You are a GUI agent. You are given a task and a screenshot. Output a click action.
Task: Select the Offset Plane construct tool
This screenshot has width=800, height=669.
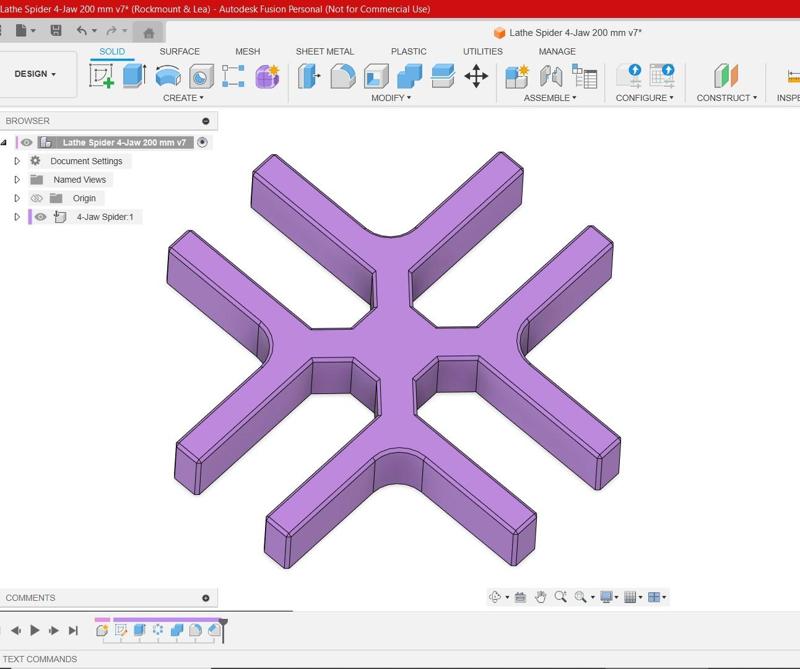[x=726, y=76]
